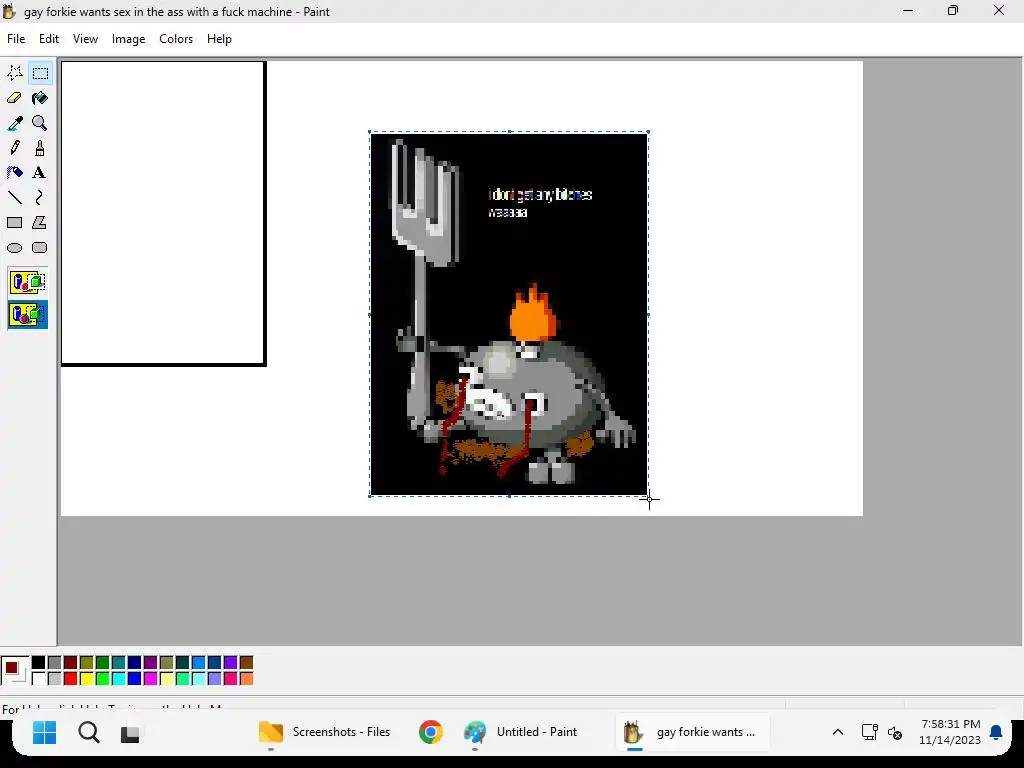
Task: Select the rectangular Select tool
Action: (40, 73)
